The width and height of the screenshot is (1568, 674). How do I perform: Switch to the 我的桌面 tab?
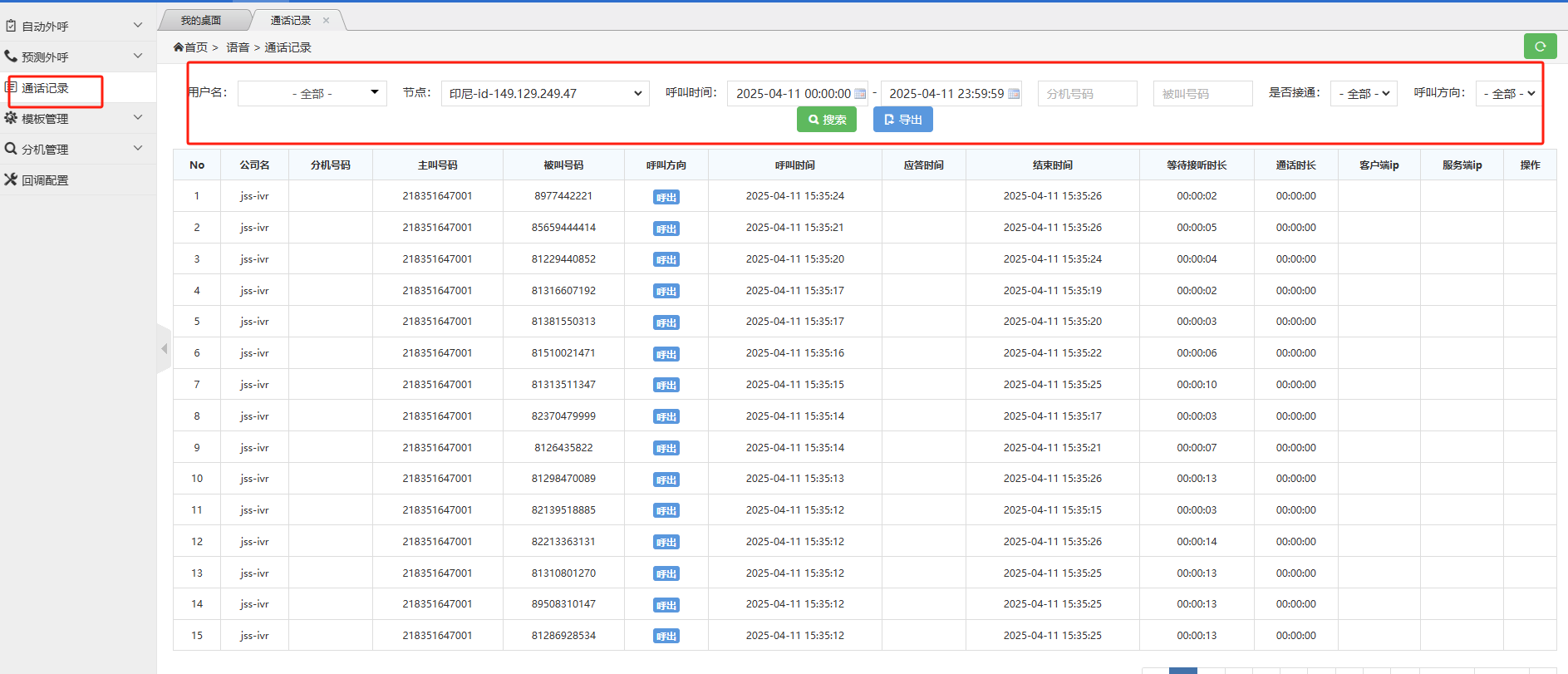201,20
